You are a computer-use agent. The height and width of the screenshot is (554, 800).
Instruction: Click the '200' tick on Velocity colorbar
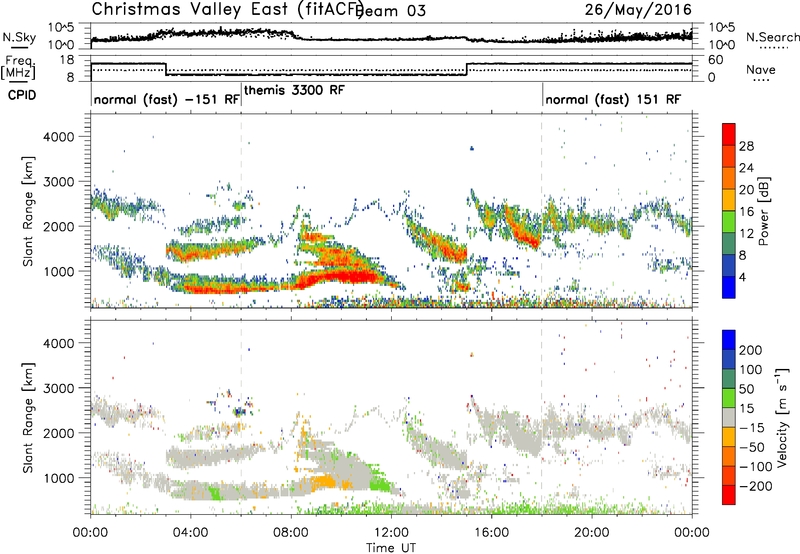(751, 350)
